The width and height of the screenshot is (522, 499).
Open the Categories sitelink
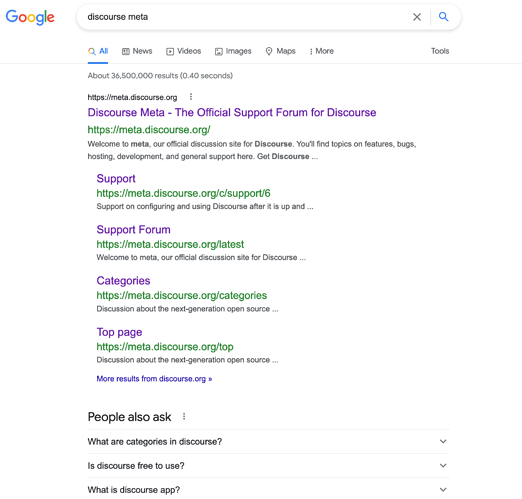click(x=123, y=281)
